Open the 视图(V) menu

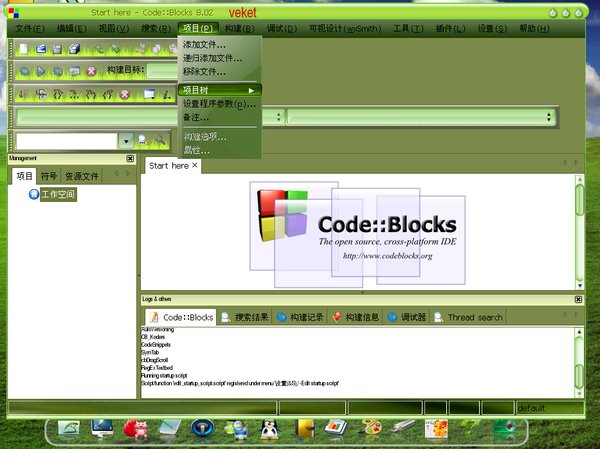114,29
